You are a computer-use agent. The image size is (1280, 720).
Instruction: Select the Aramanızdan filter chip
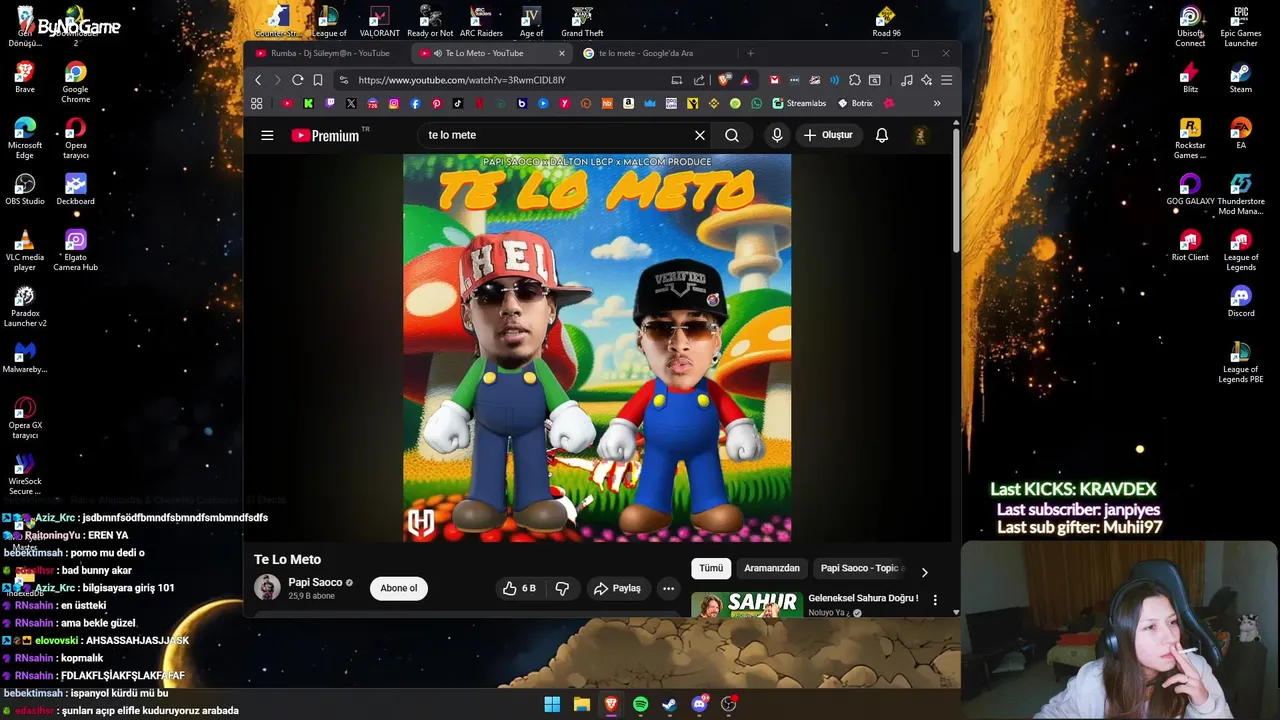pos(772,568)
